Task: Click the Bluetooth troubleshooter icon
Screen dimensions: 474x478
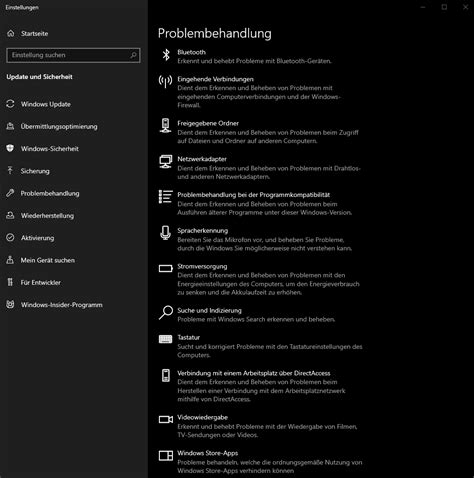Action: click(x=166, y=55)
